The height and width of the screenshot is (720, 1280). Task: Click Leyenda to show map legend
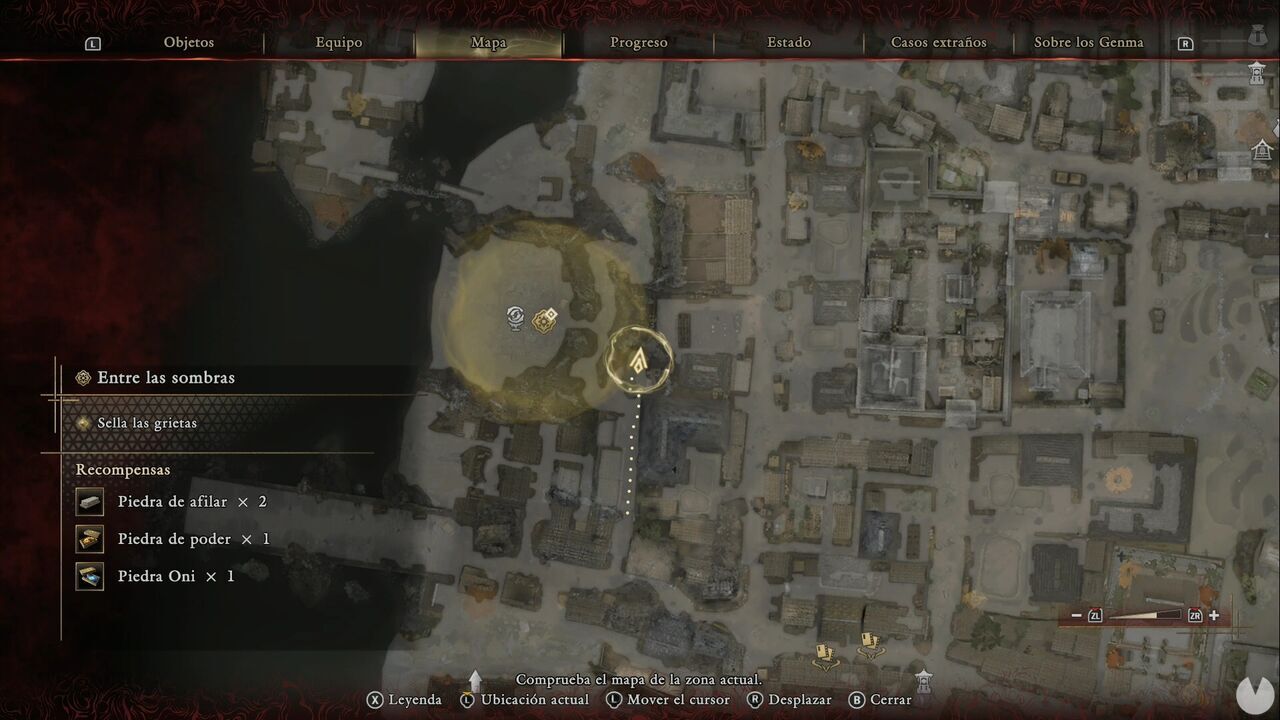tap(404, 700)
